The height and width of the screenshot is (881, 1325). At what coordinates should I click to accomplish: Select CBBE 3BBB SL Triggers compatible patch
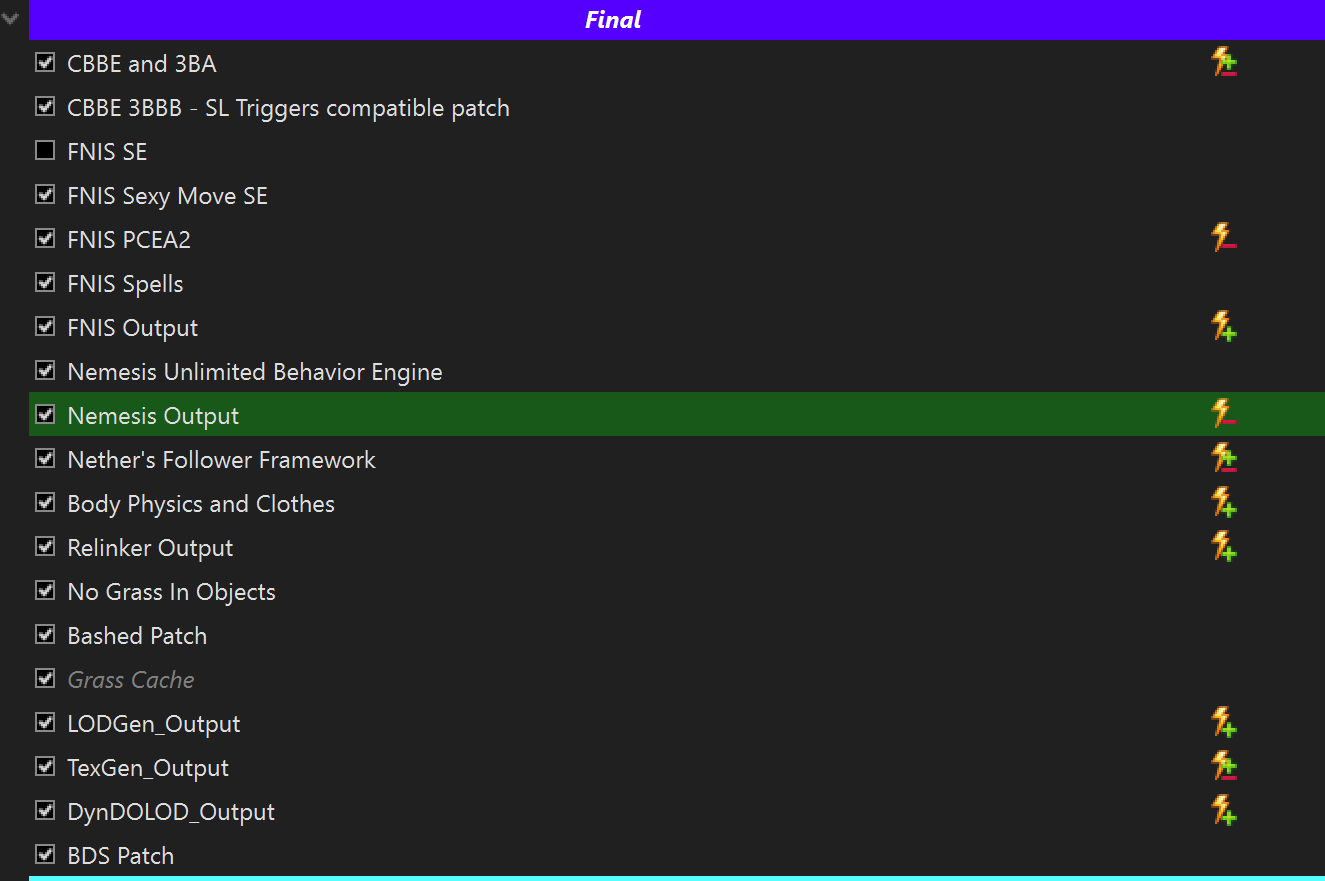(677, 107)
